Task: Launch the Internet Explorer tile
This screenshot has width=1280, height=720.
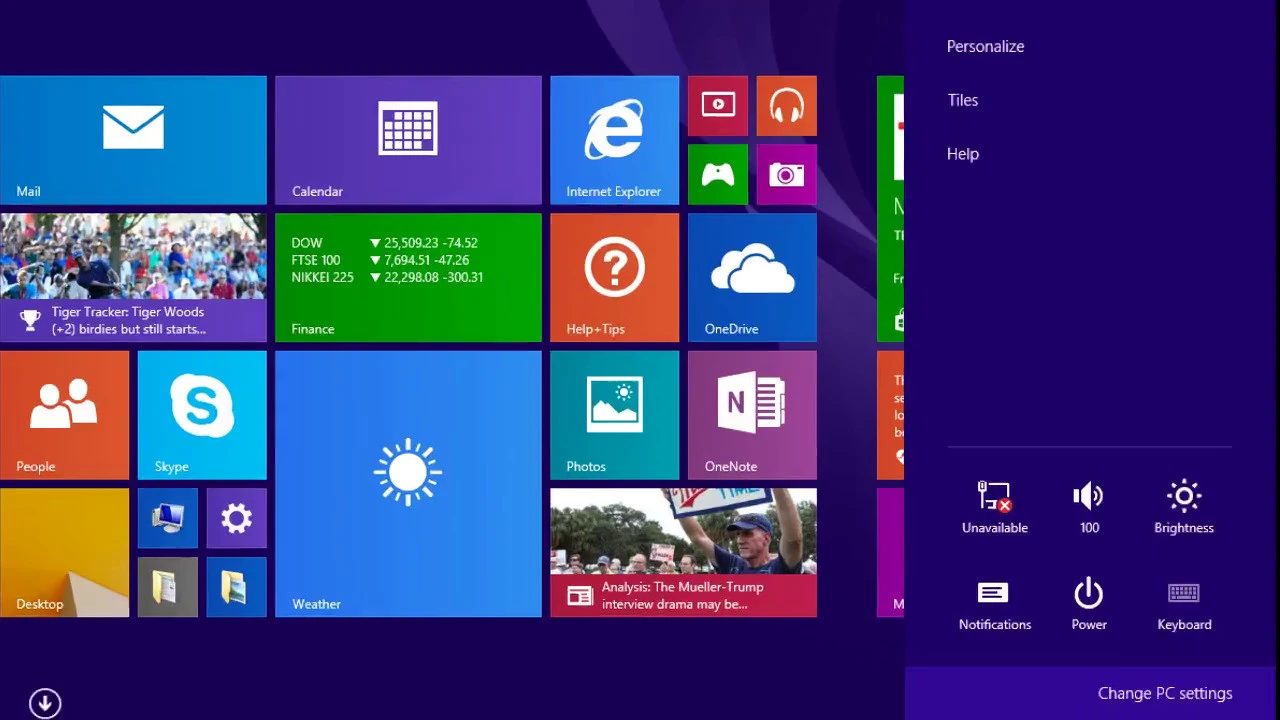Action: point(614,140)
